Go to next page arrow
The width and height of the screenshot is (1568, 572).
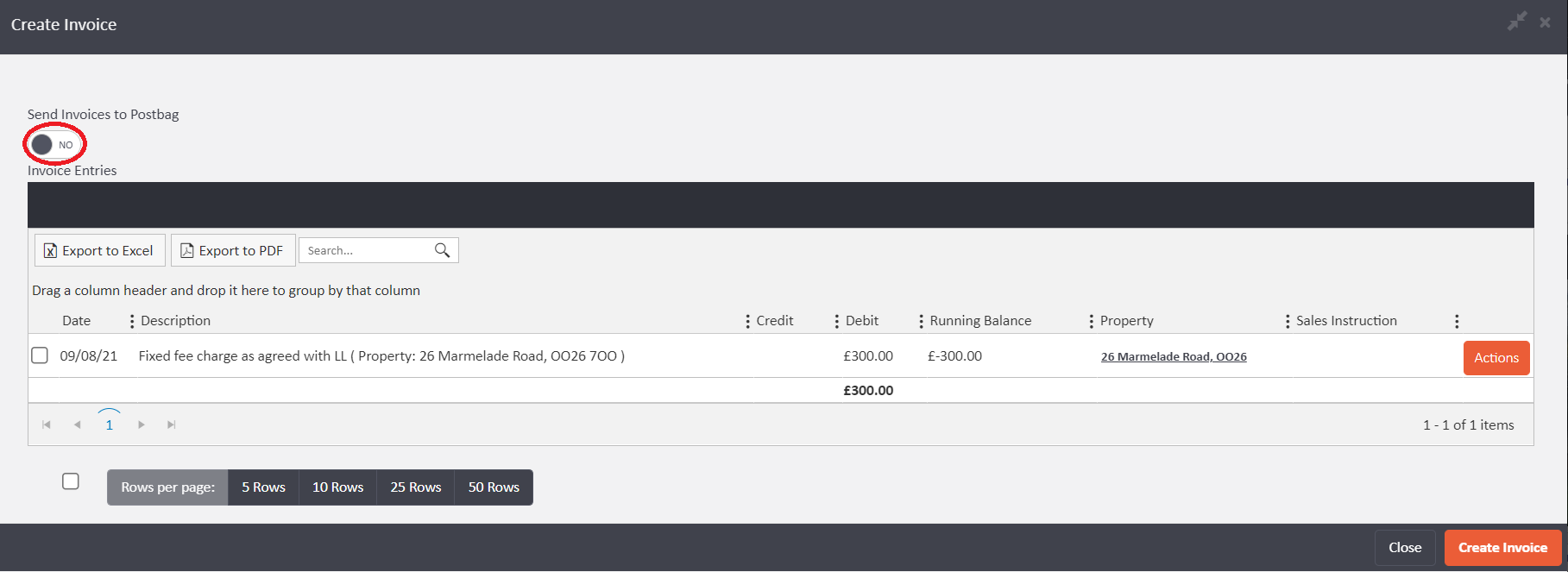click(142, 424)
